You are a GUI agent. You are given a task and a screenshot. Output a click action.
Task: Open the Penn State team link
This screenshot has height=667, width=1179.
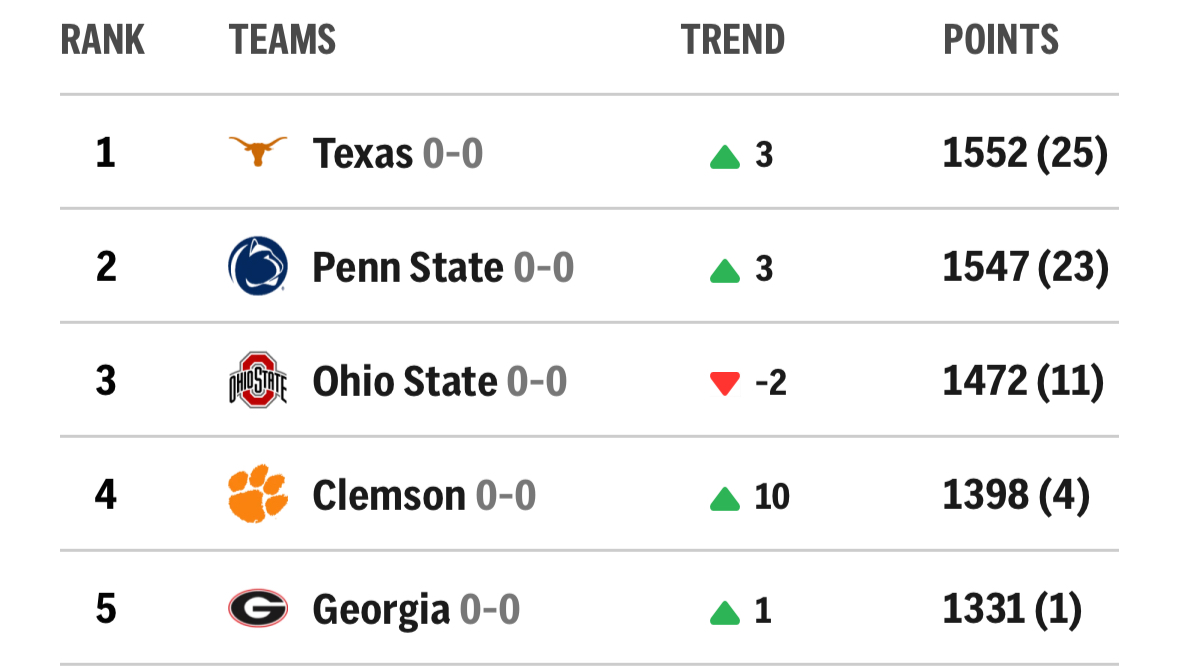[407, 268]
